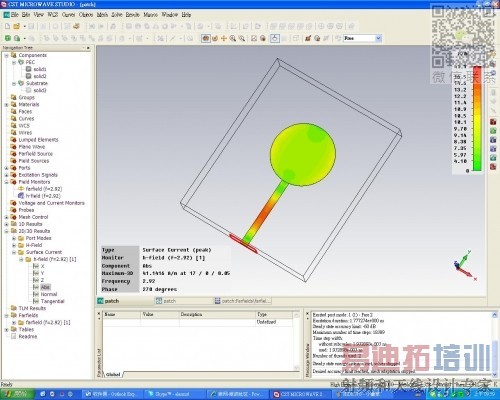Click the Zoom out magnifier icon
The image size is (500, 400).
click(242, 38)
